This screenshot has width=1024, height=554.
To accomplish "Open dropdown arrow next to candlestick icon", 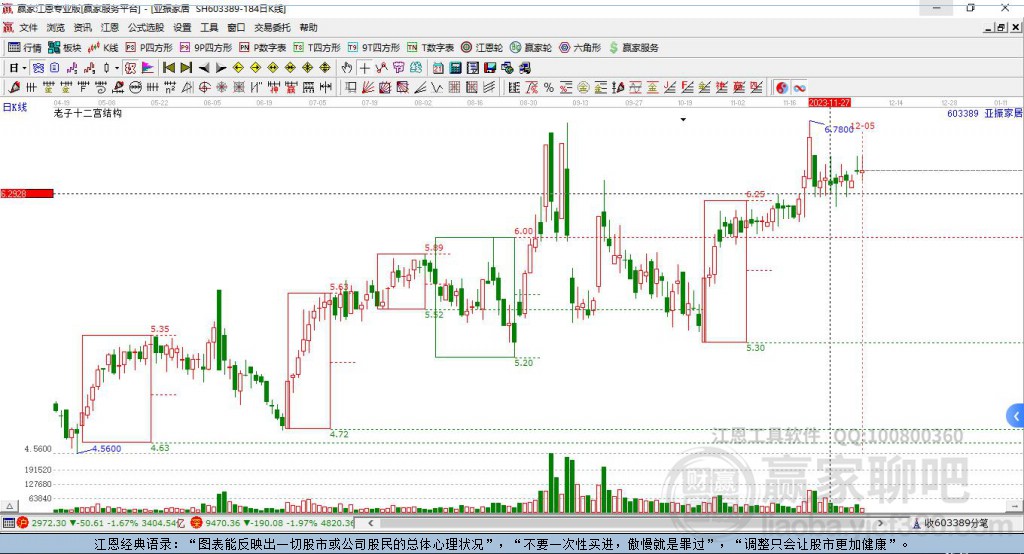I will [x=117, y=68].
